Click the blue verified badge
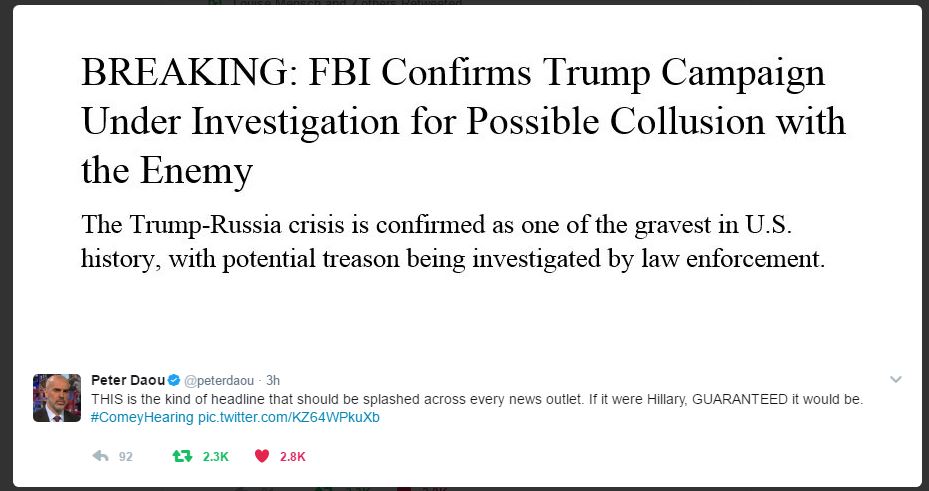This screenshot has width=929, height=491. [x=174, y=380]
